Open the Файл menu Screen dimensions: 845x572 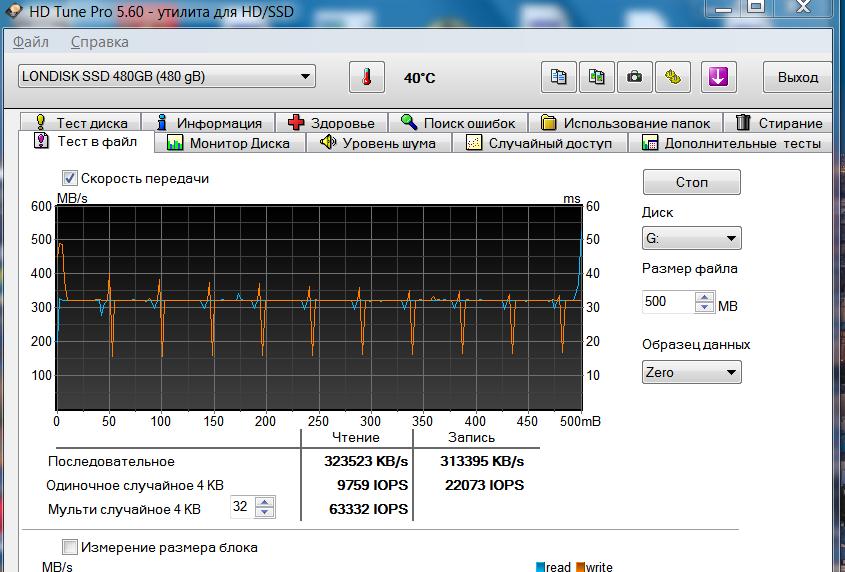pyautogui.click(x=31, y=42)
